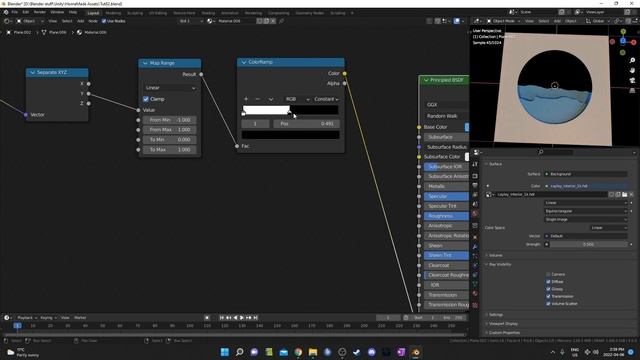Open the Tool properties tab icon
Screen dimensions: 640x360
tap(475, 164)
